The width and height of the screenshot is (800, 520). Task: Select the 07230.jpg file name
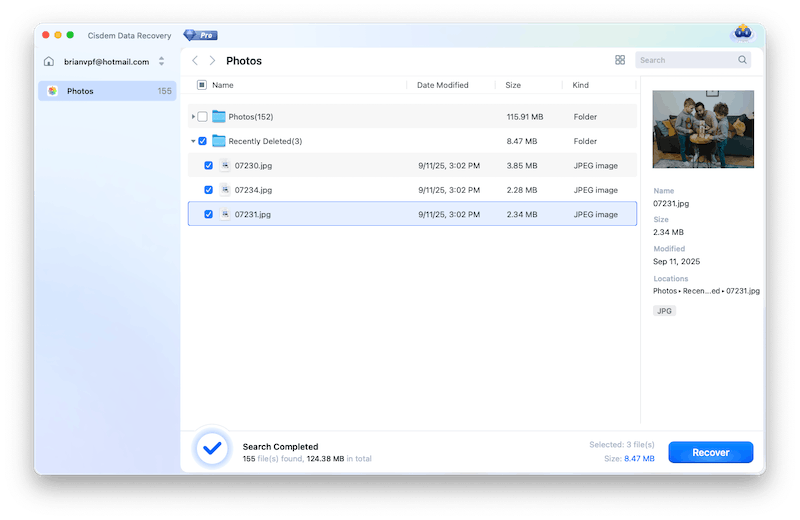pos(253,165)
